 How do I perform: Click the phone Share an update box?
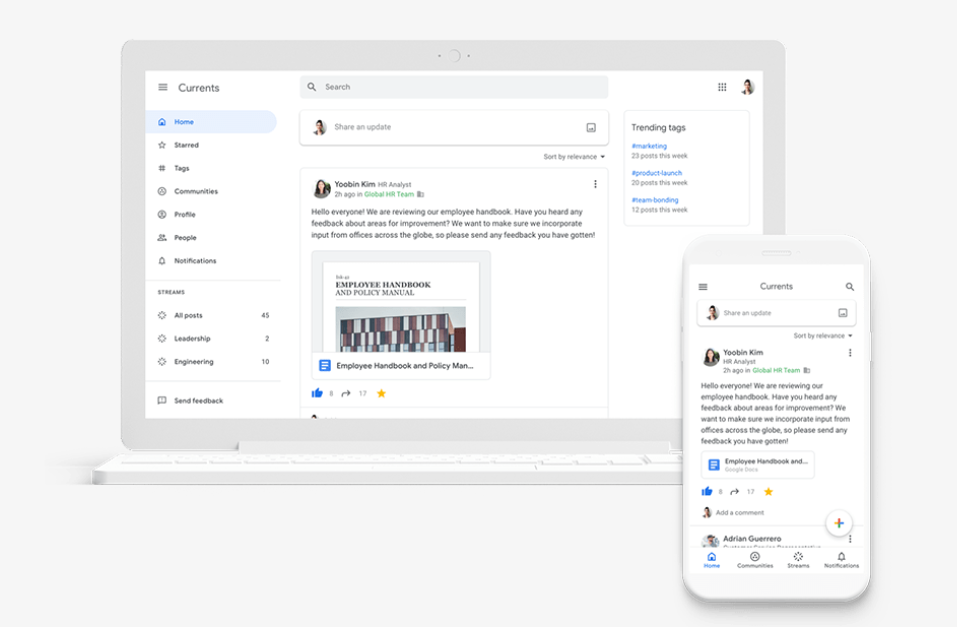click(x=776, y=313)
